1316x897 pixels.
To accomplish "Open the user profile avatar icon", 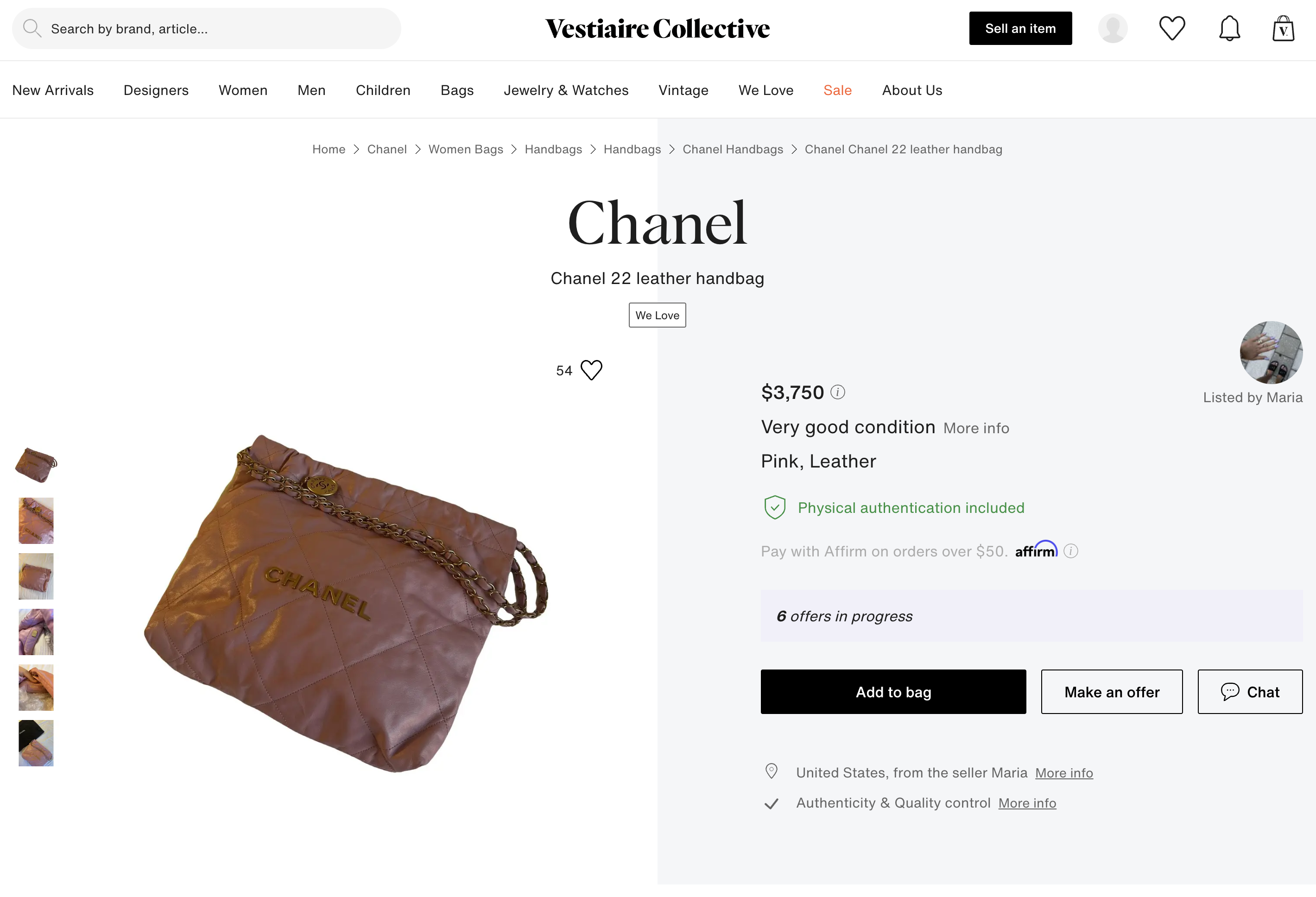I will tap(1113, 28).
